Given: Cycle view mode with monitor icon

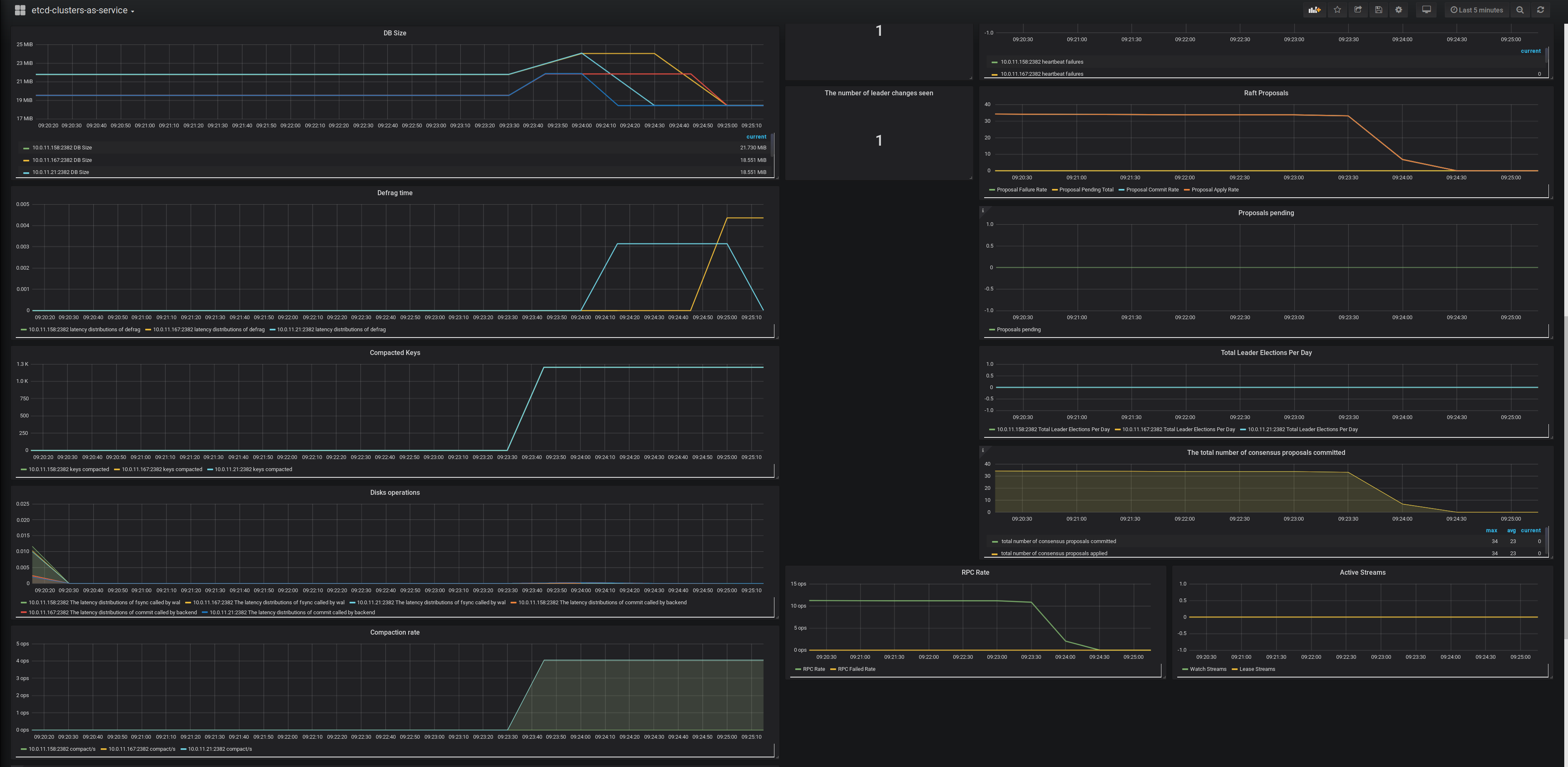Looking at the screenshot, I should pyautogui.click(x=1426, y=10).
